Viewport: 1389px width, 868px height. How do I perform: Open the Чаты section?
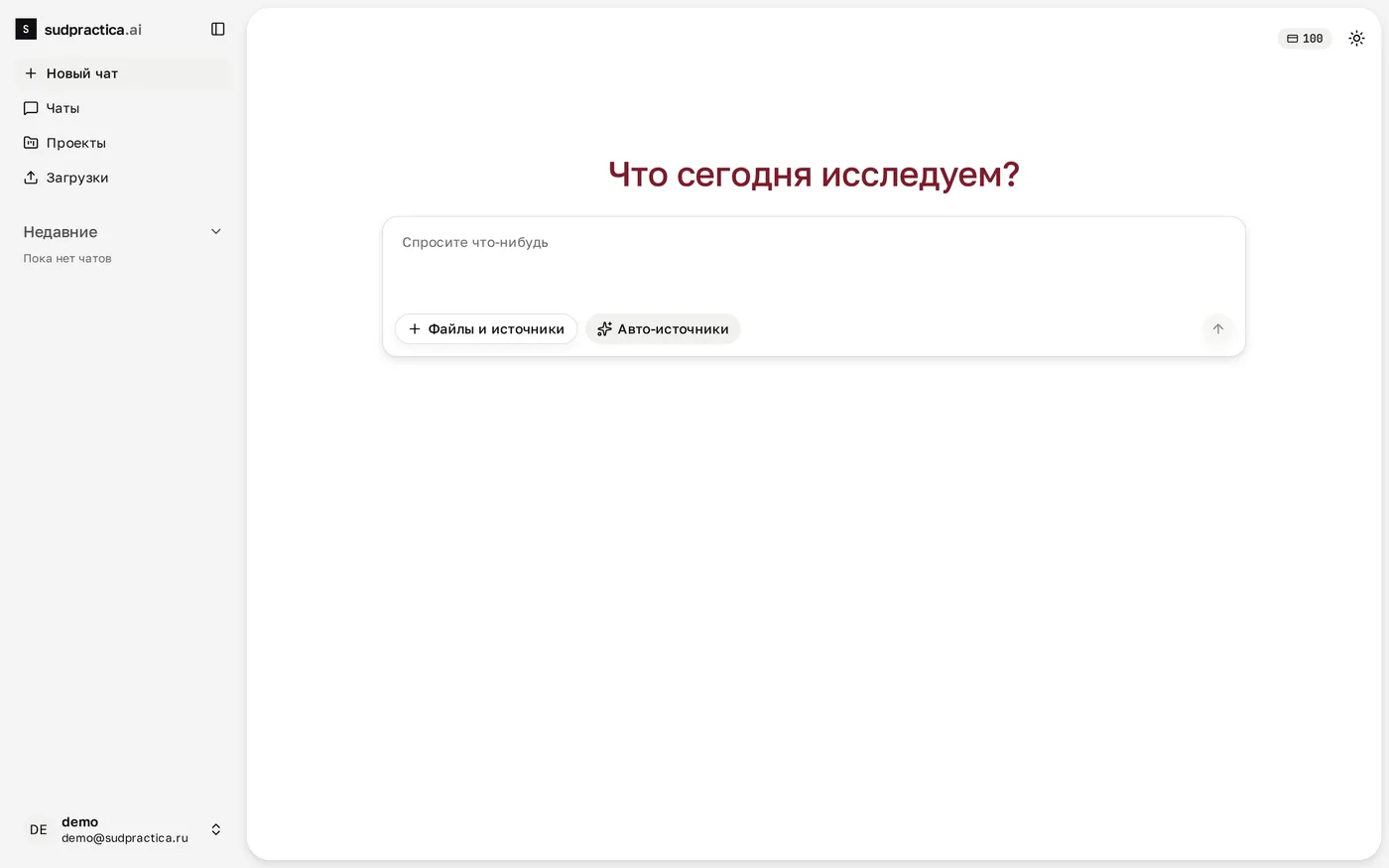point(123,108)
